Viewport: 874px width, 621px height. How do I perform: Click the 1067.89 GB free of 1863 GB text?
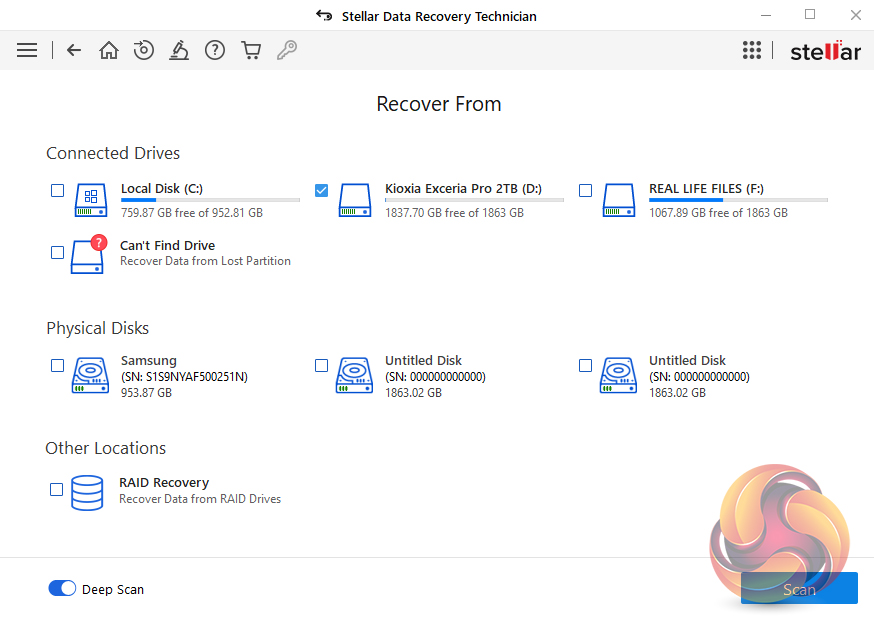tap(718, 212)
